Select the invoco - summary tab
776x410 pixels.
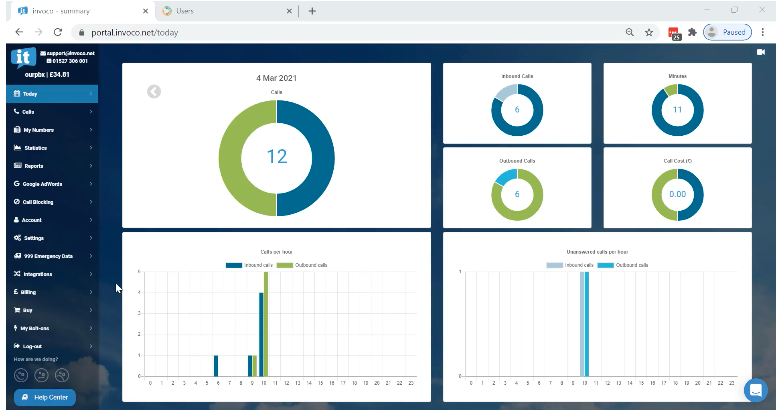click(82, 11)
